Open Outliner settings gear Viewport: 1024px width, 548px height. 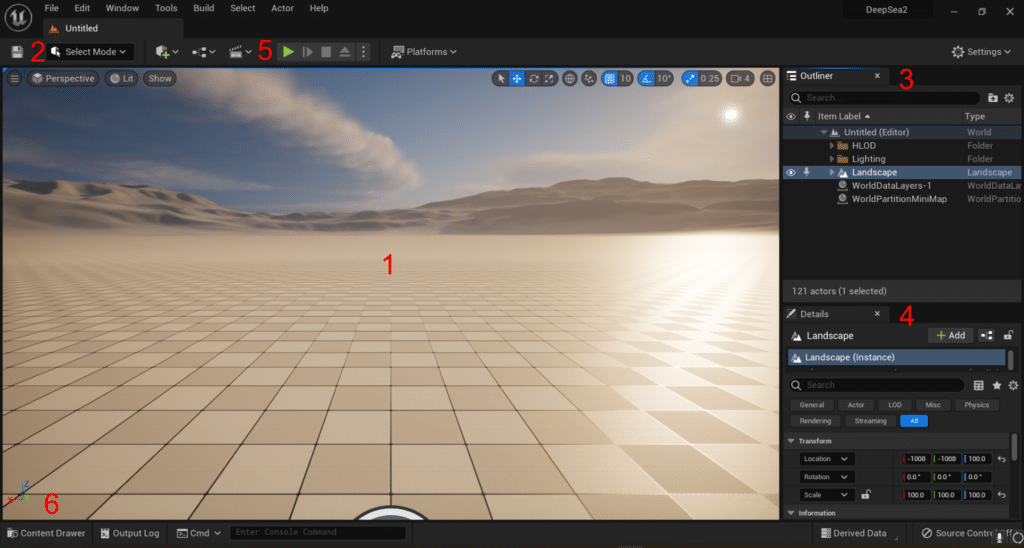1009,98
